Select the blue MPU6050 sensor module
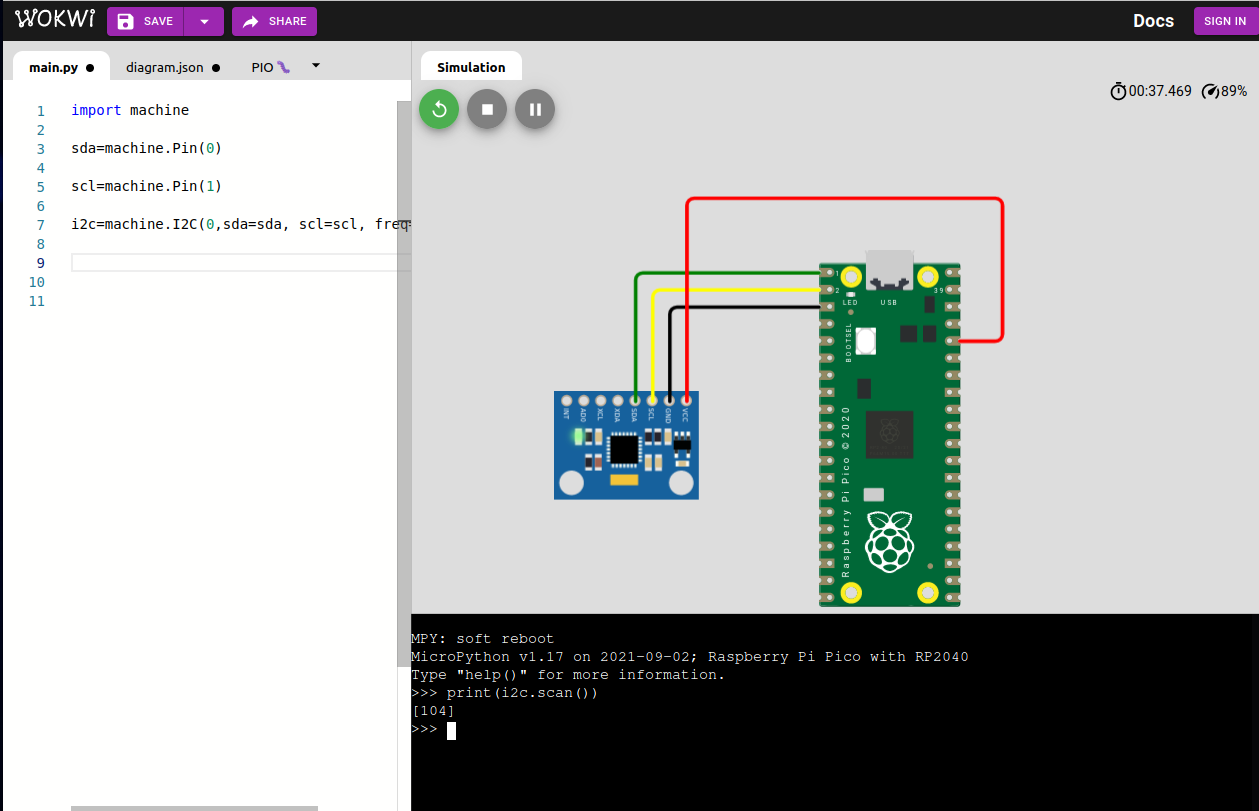 pos(626,445)
